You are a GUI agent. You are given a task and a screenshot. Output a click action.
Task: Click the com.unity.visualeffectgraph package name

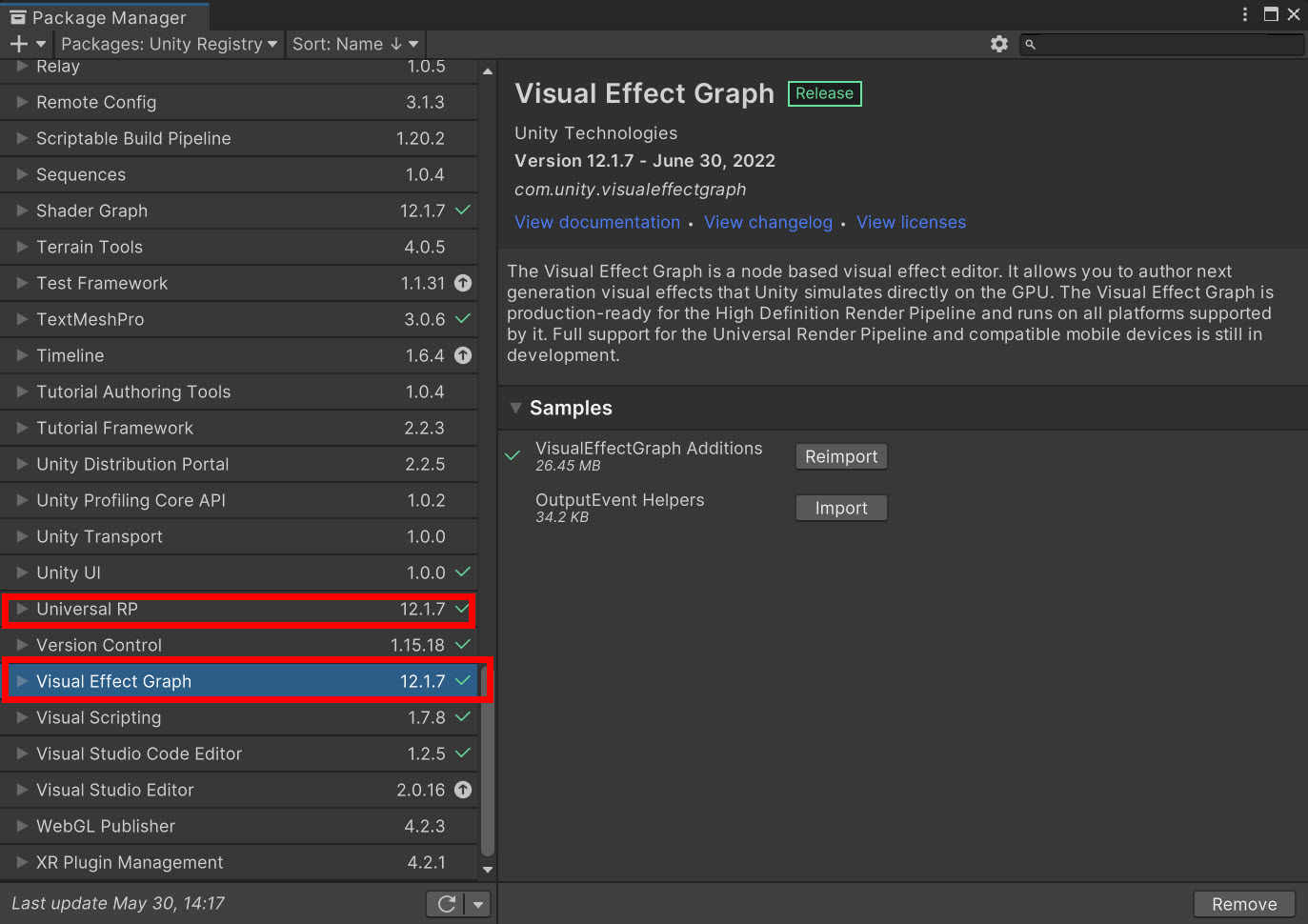coord(631,190)
